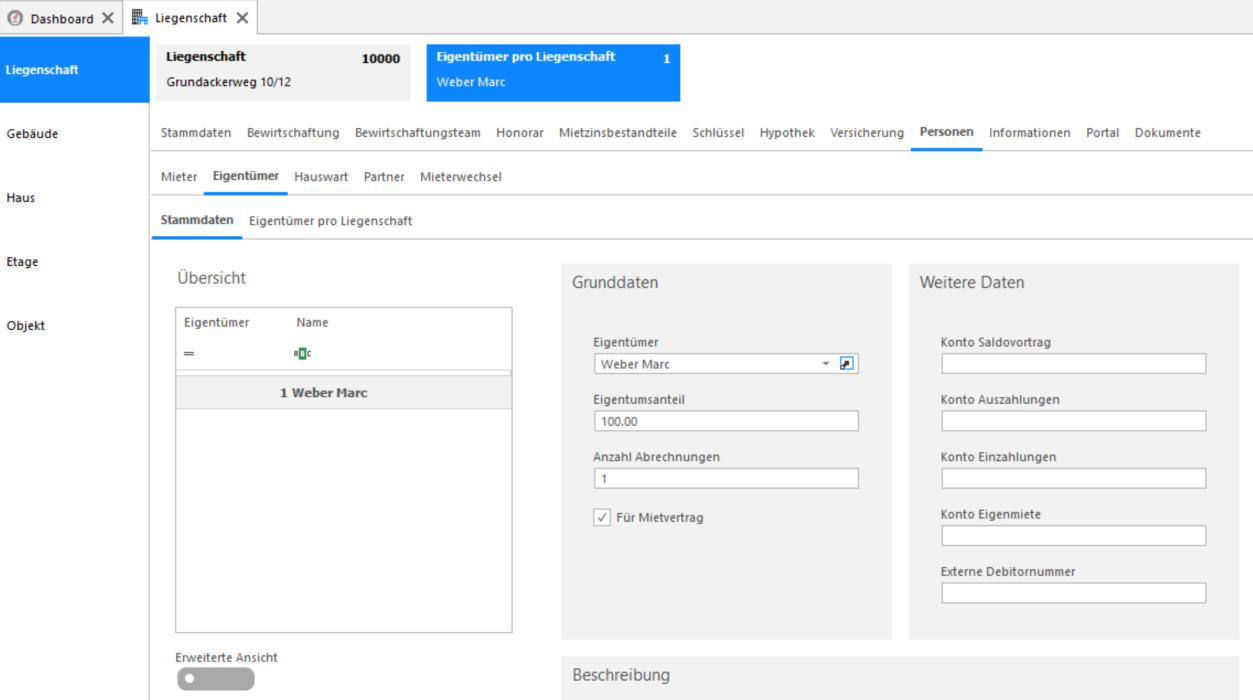Click the equals filter icon under Eigentümer column
This screenshot has width=1253, height=700.
pyautogui.click(x=189, y=354)
